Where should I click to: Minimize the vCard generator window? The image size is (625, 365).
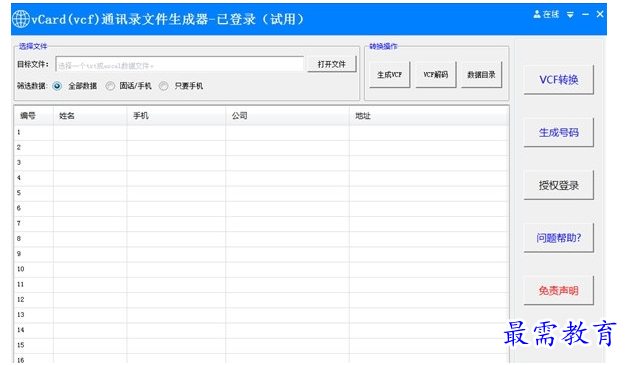coord(585,14)
